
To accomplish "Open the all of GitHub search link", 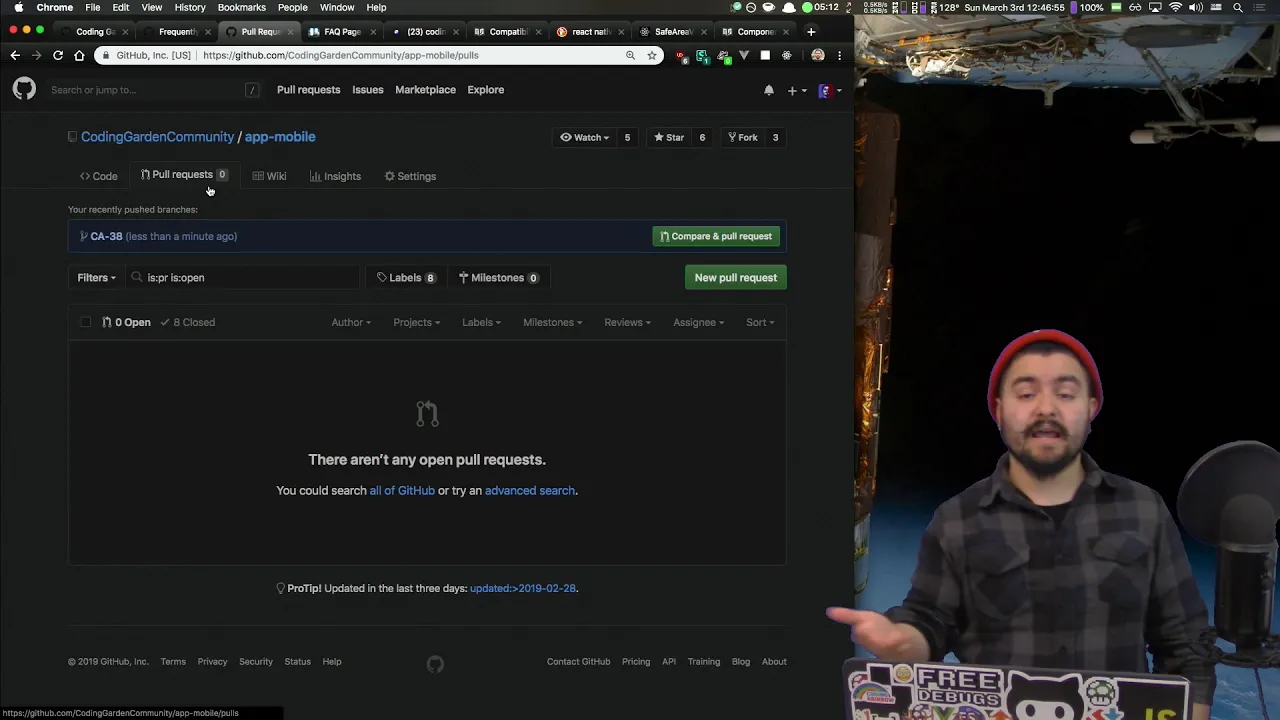I will 402,491.
